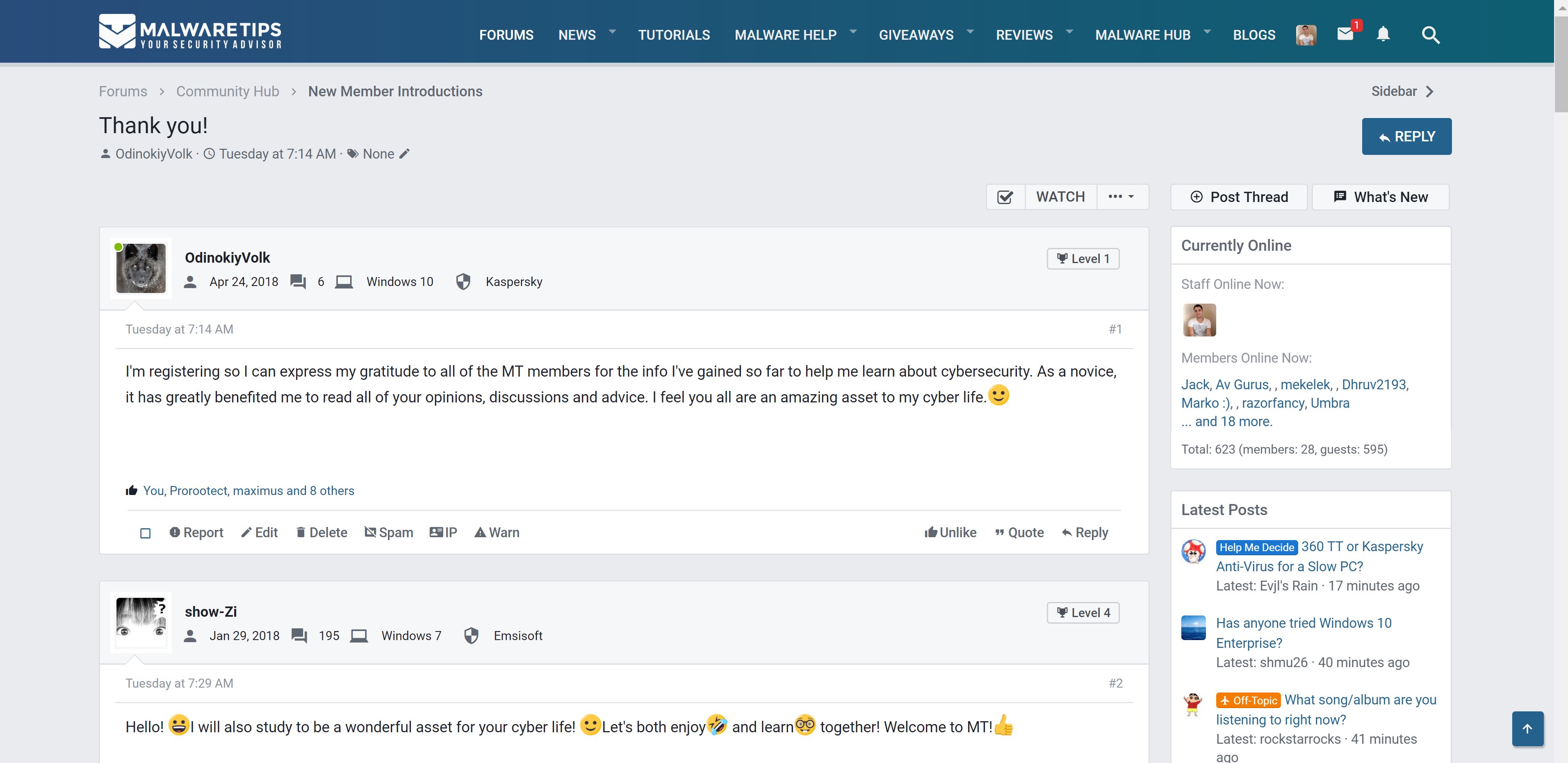The width and height of the screenshot is (1568, 763).
Task: Open the thread tools three-dots menu
Action: click(1121, 197)
